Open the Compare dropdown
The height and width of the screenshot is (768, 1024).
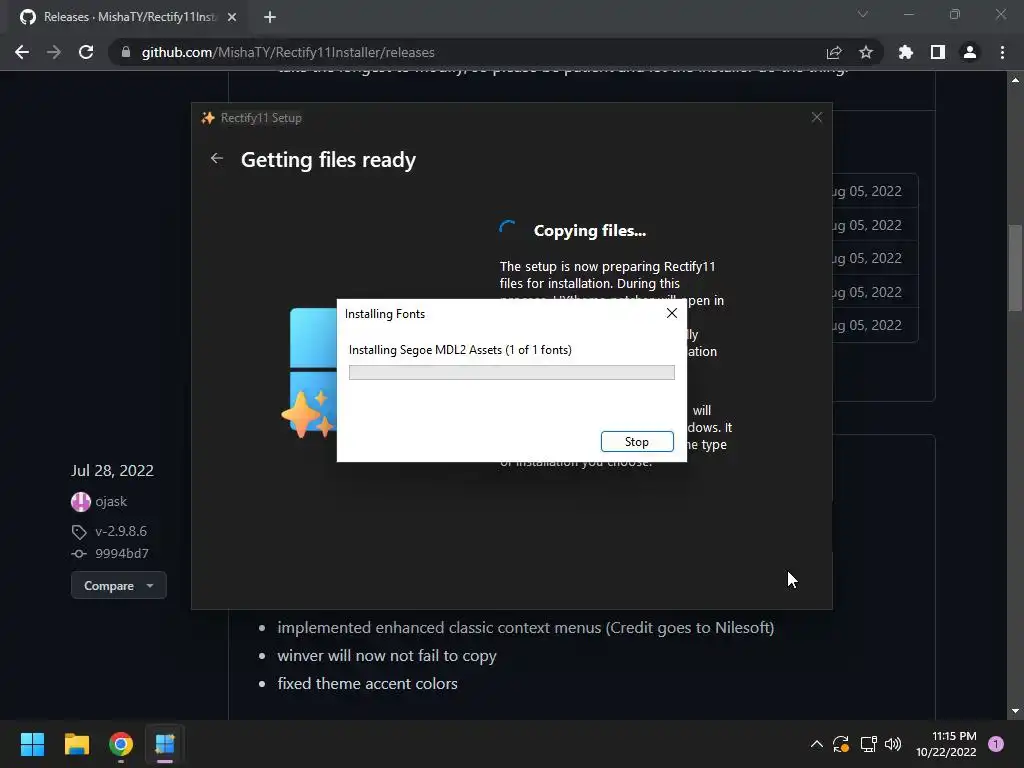click(x=119, y=586)
